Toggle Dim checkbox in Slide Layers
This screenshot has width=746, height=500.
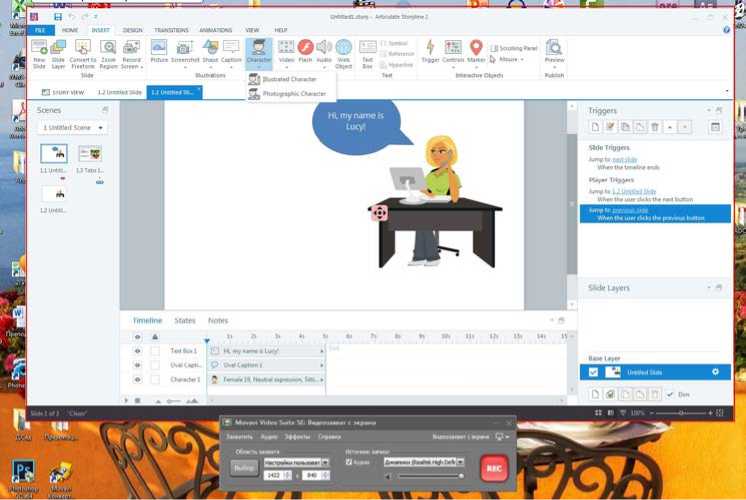click(x=670, y=394)
